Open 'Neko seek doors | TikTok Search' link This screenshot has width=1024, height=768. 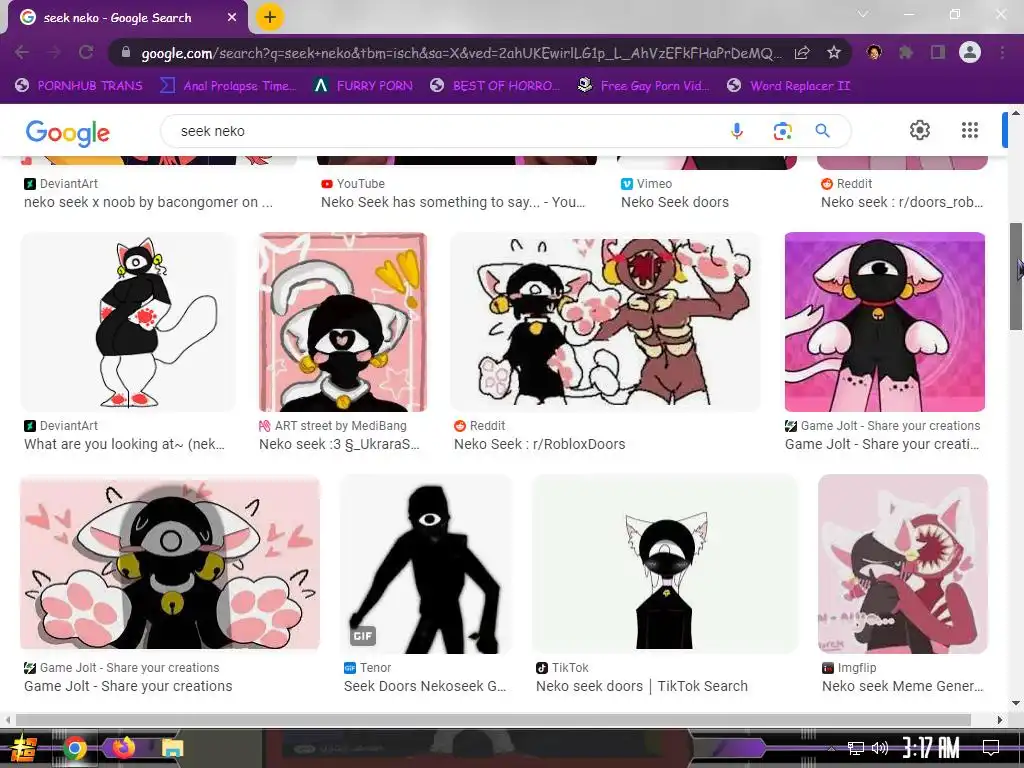tap(642, 686)
